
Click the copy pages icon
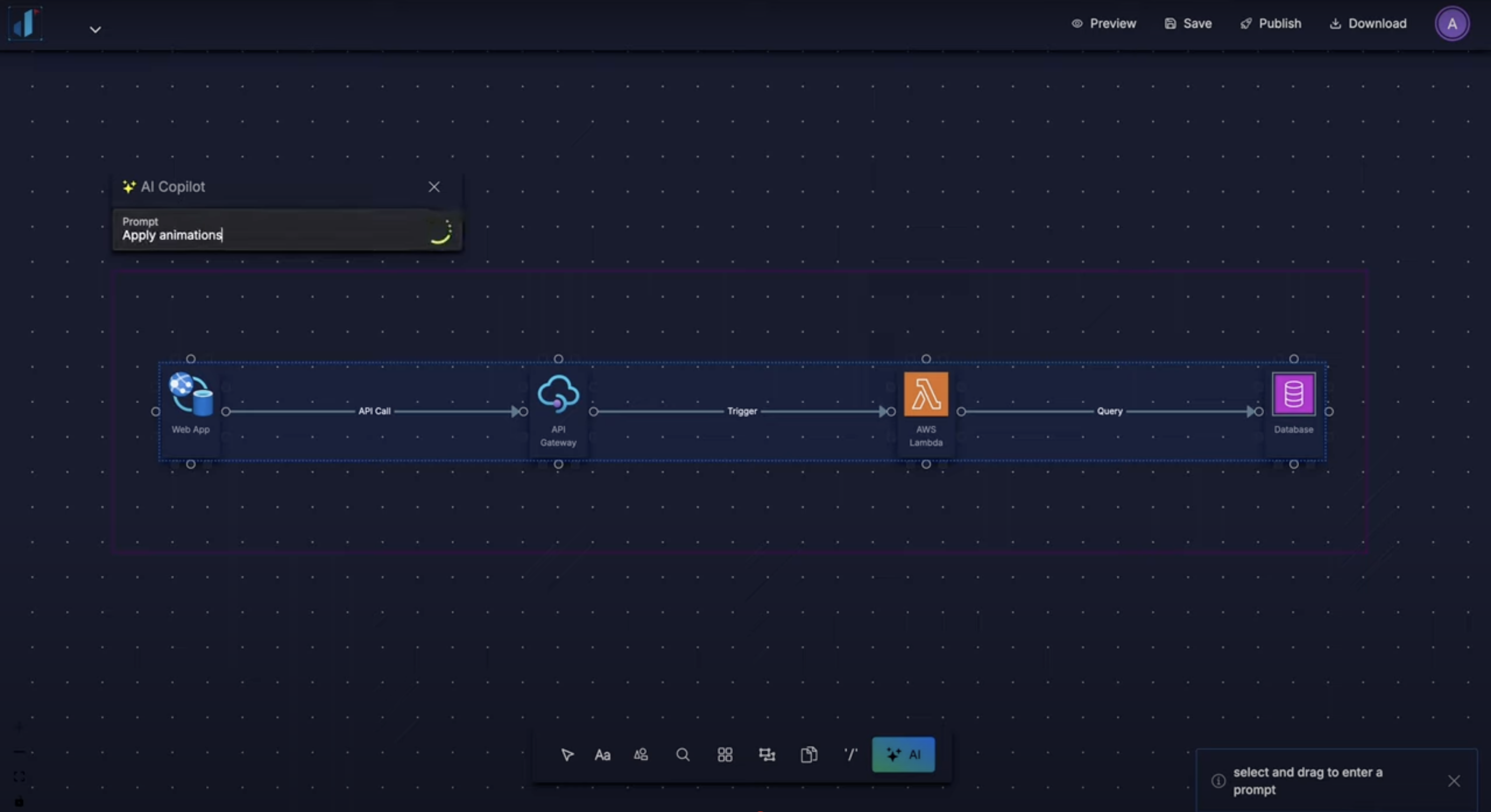tap(809, 755)
